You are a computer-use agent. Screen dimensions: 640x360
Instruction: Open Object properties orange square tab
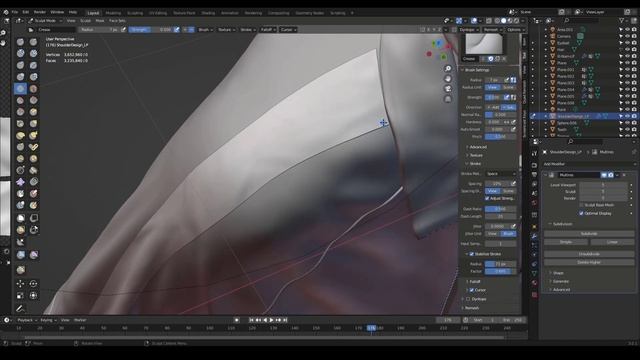[x=534, y=226]
